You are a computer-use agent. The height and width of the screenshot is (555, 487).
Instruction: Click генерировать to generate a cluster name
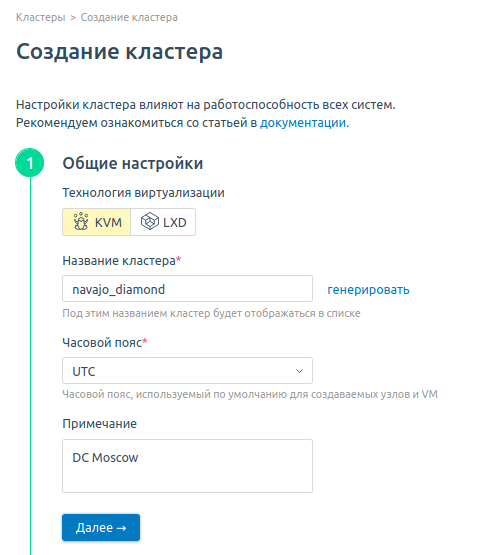(x=368, y=290)
